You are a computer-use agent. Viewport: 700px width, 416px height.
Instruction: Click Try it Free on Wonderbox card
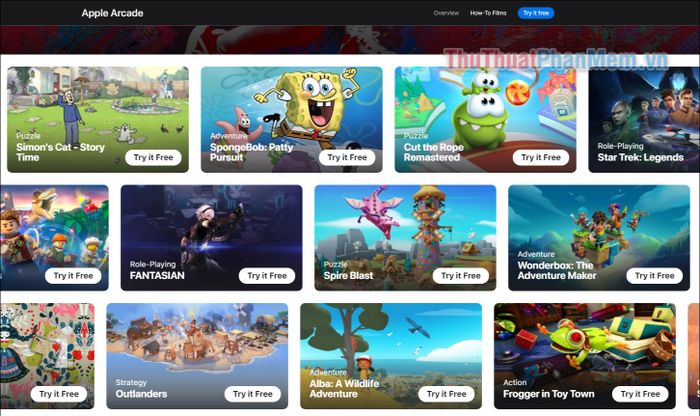point(654,276)
